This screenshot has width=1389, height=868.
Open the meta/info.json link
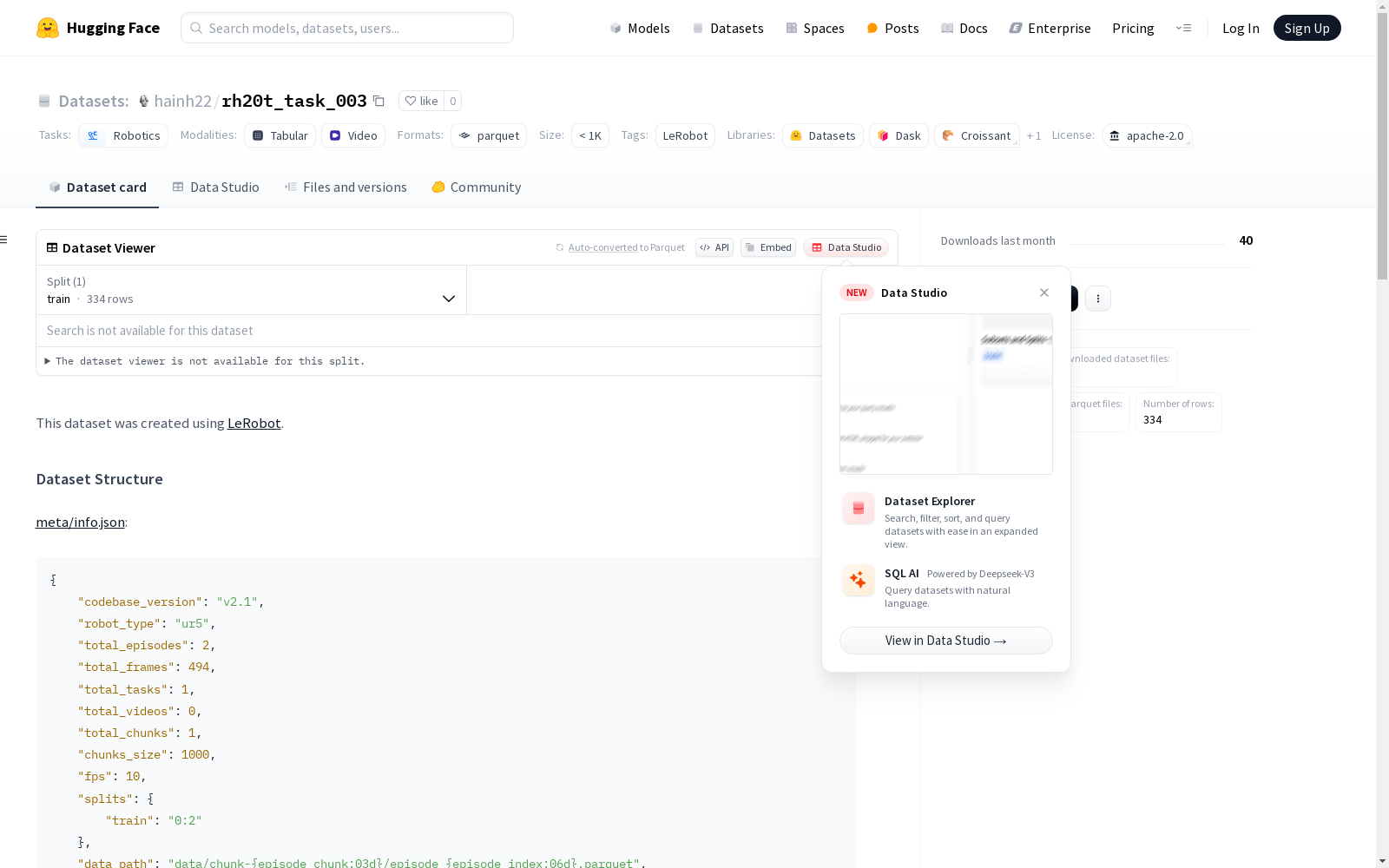[x=81, y=523]
